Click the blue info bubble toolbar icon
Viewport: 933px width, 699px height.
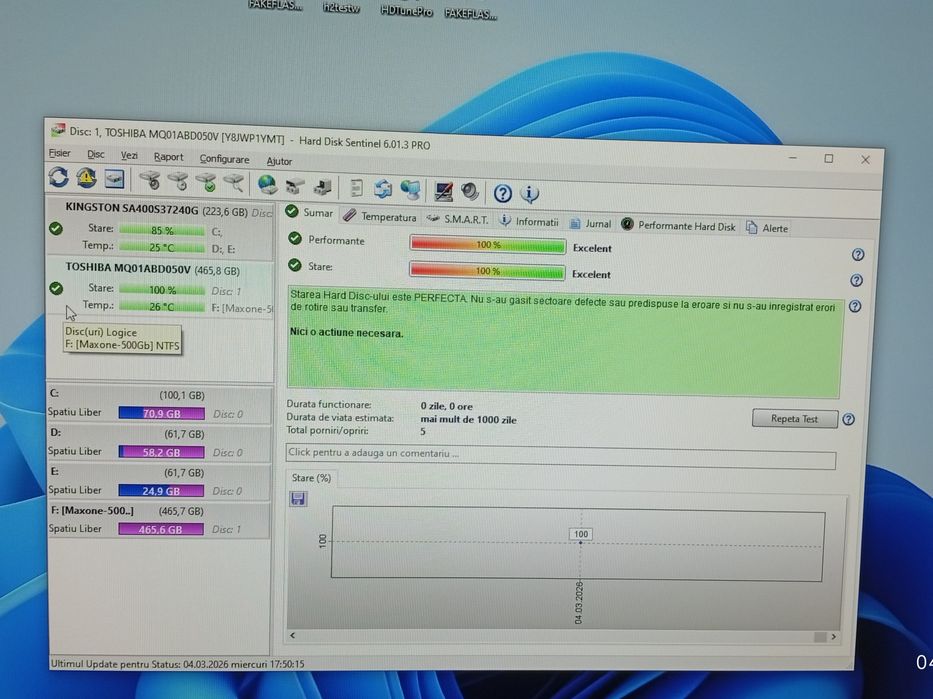530,194
